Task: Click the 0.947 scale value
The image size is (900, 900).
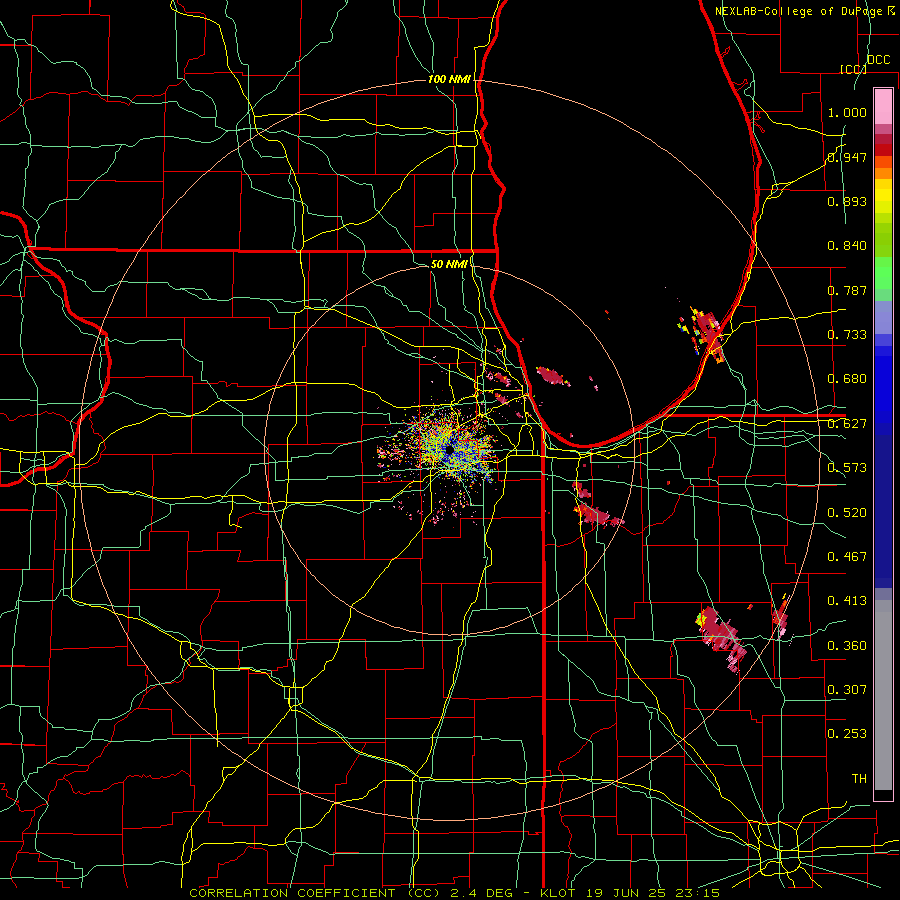Action: click(x=847, y=157)
